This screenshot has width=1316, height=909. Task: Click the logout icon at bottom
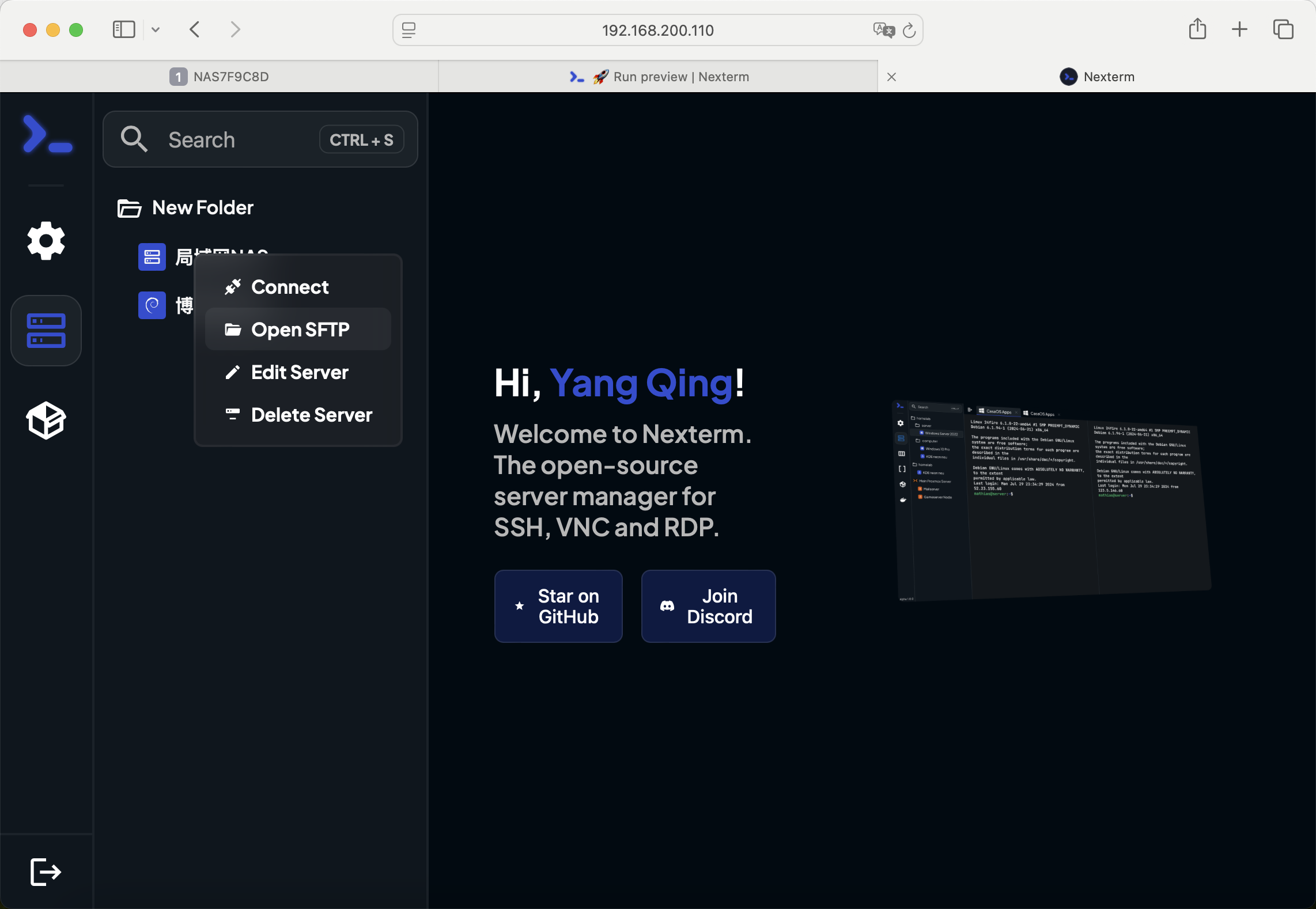pos(45,872)
